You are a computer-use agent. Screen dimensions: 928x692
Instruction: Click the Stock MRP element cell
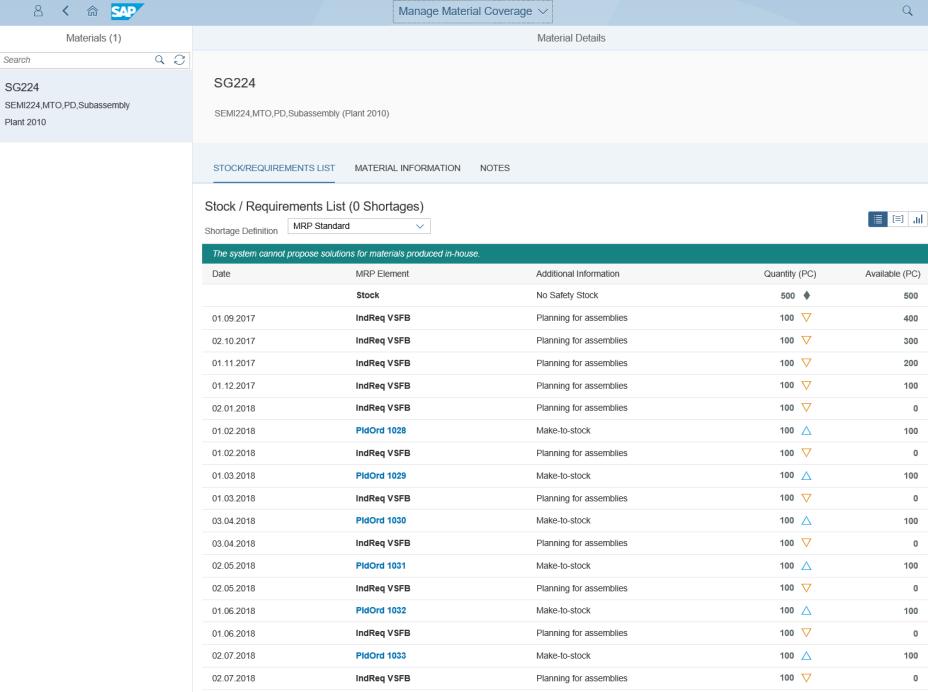[x=368, y=295]
